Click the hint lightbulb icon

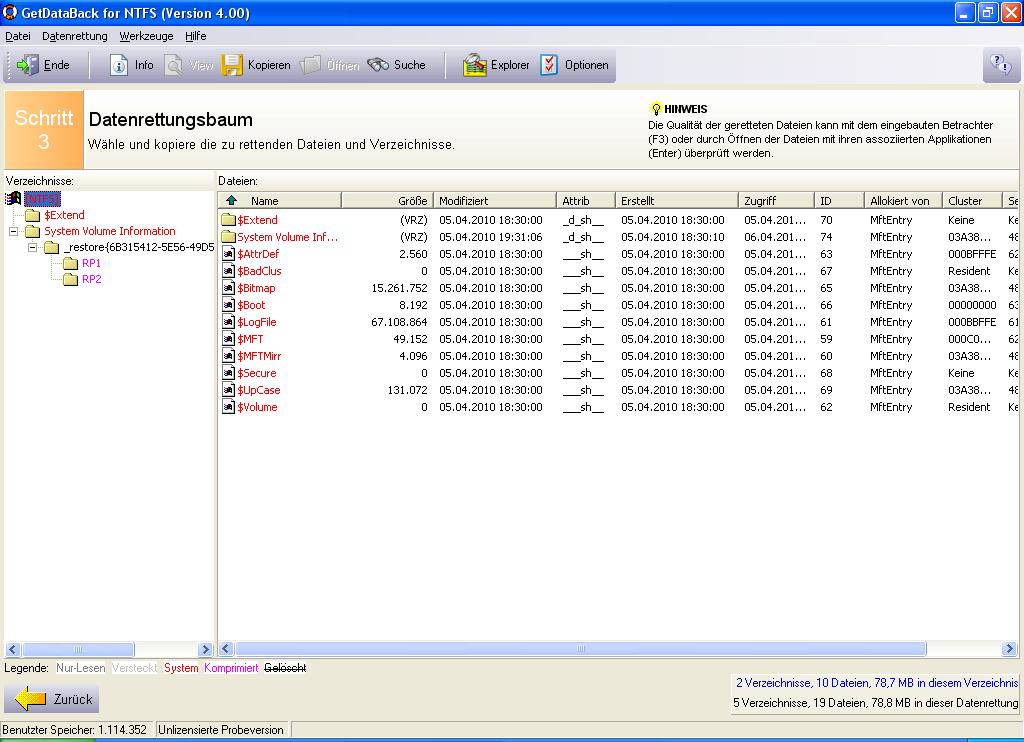point(656,109)
